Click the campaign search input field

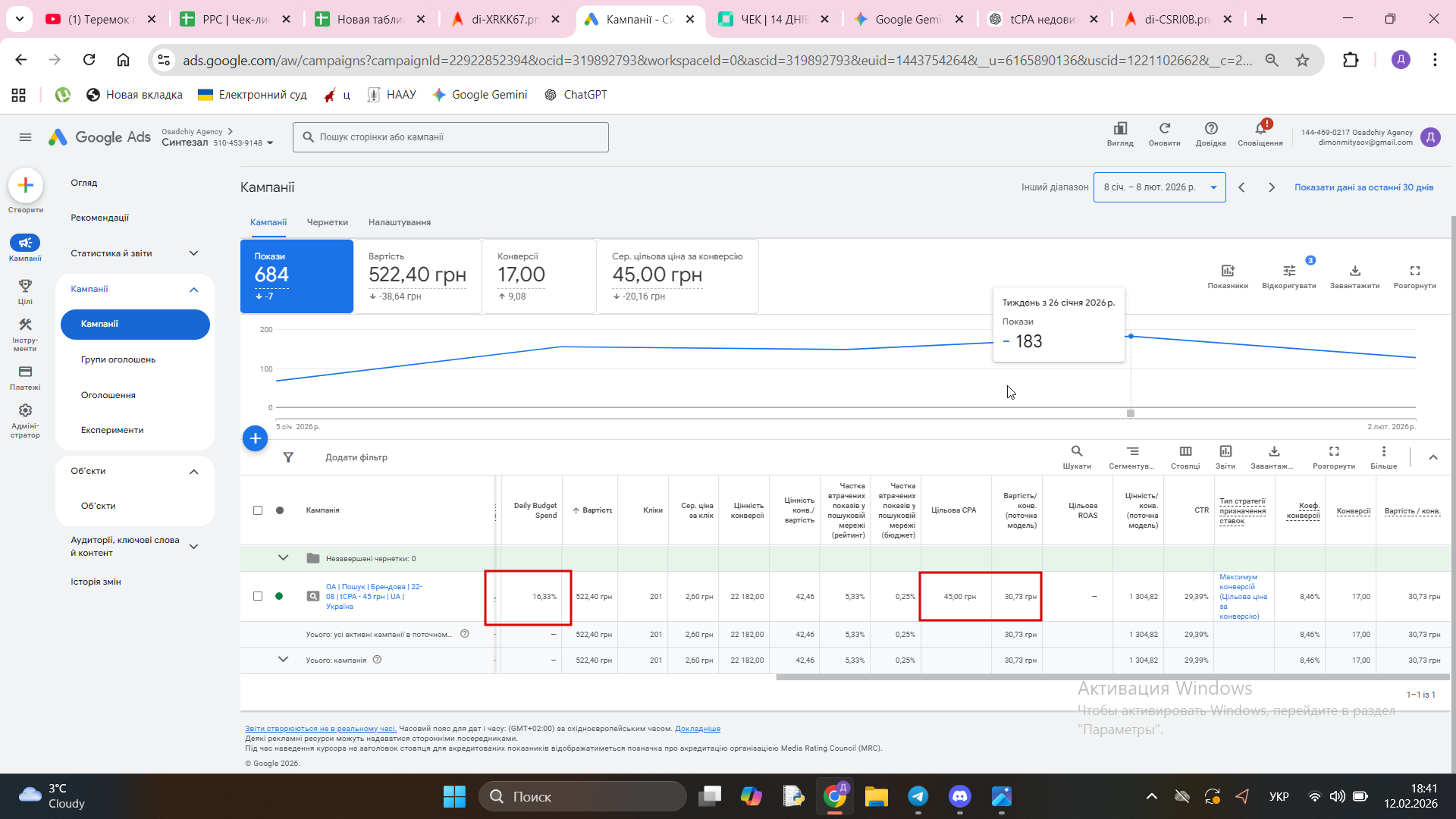tap(450, 137)
